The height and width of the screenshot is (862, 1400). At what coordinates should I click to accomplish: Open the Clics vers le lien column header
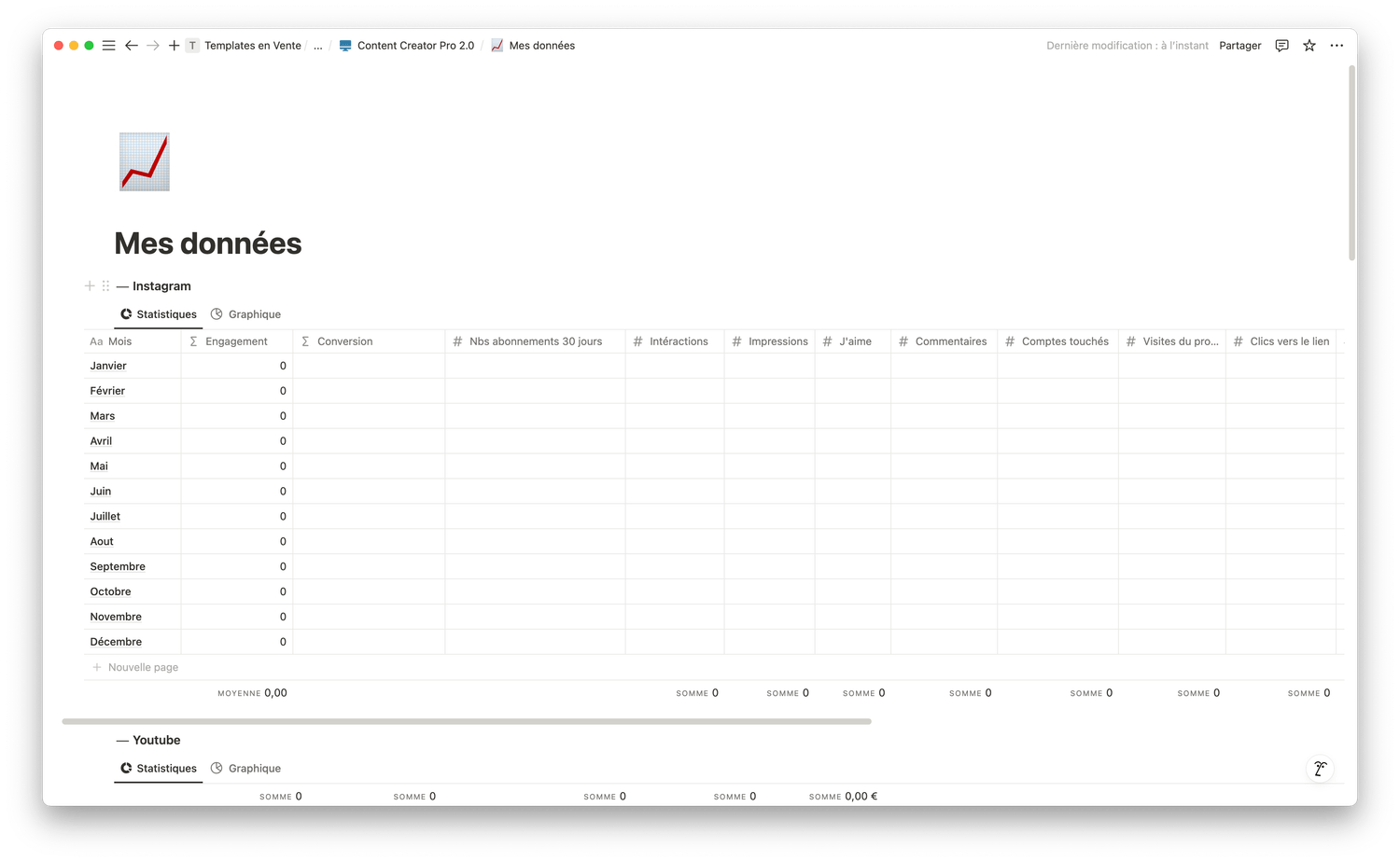coord(1281,341)
